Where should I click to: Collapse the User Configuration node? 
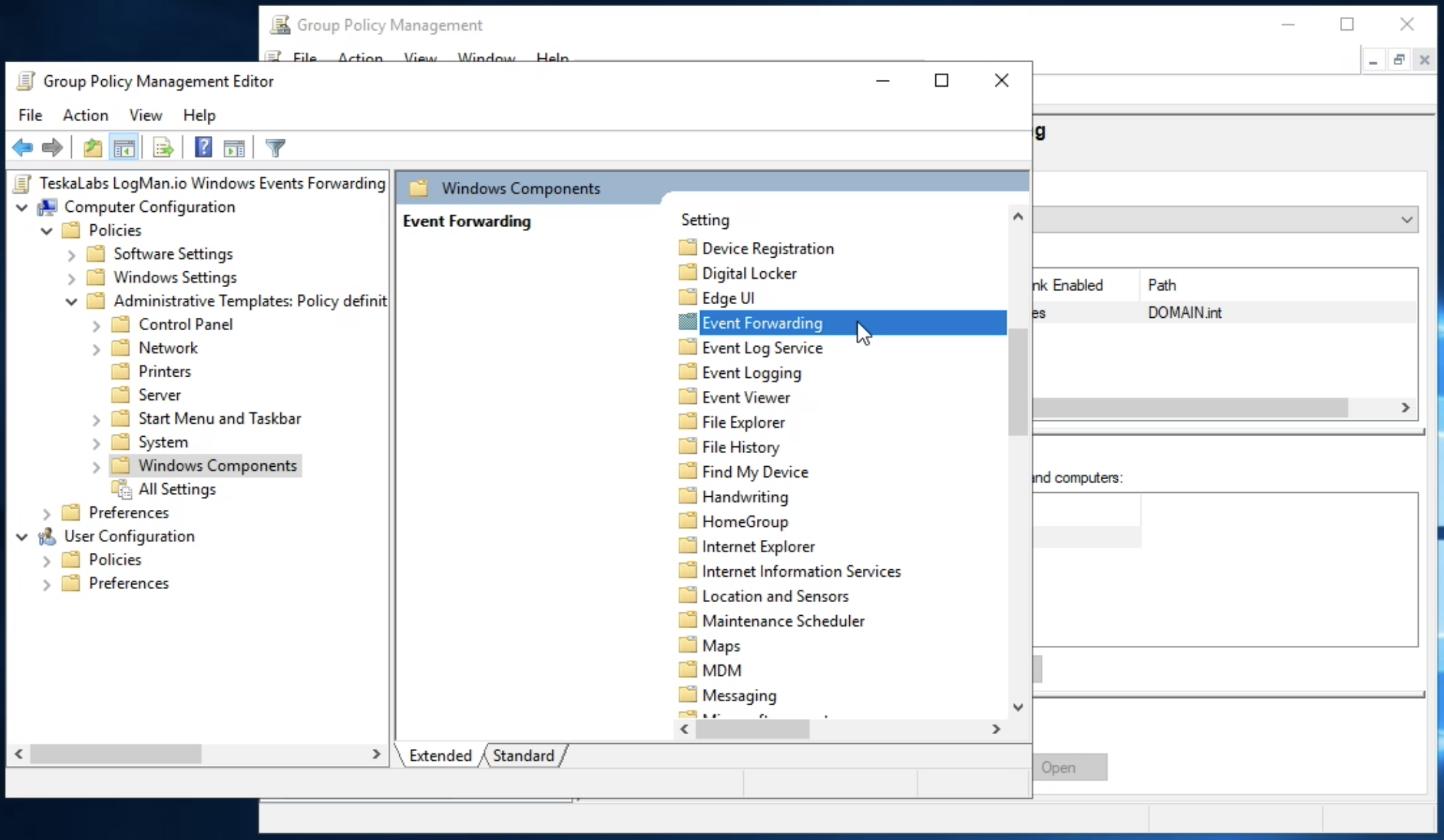(22, 537)
